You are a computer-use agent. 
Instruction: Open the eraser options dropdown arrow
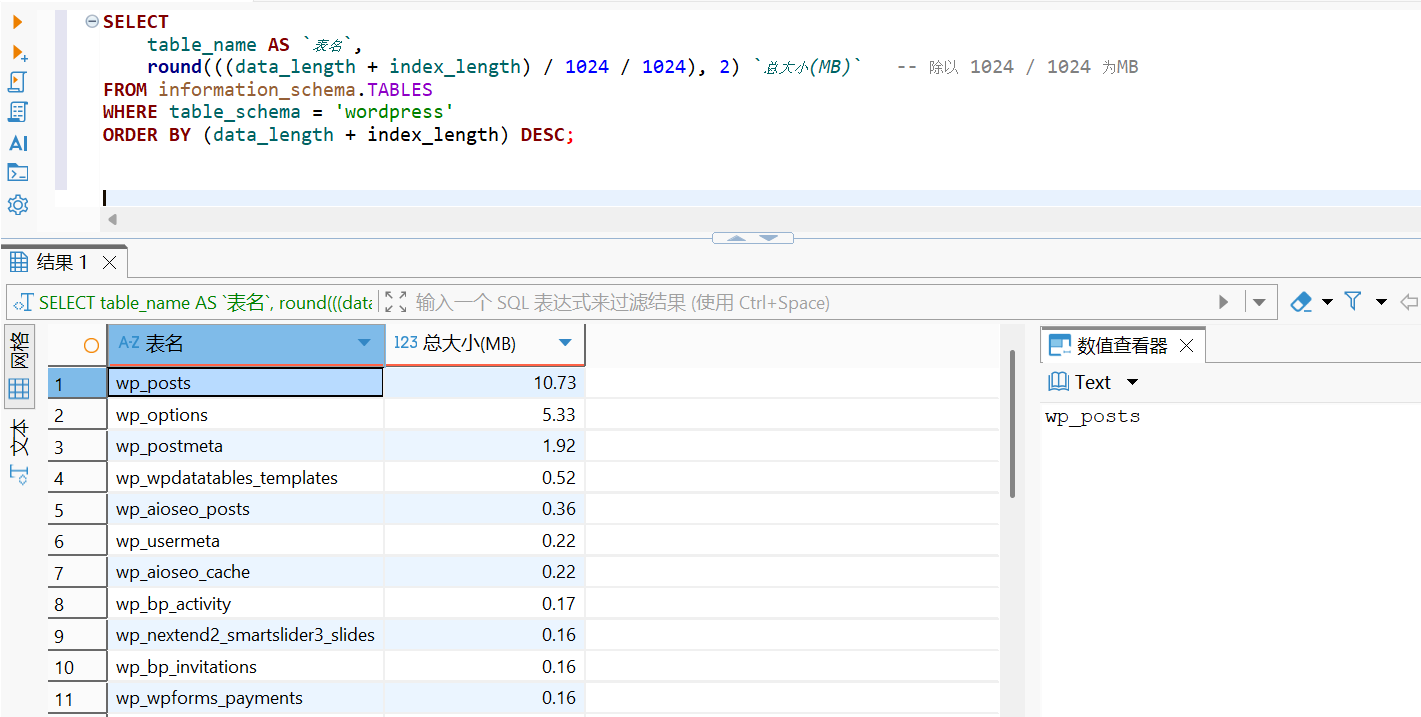(x=1328, y=301)
